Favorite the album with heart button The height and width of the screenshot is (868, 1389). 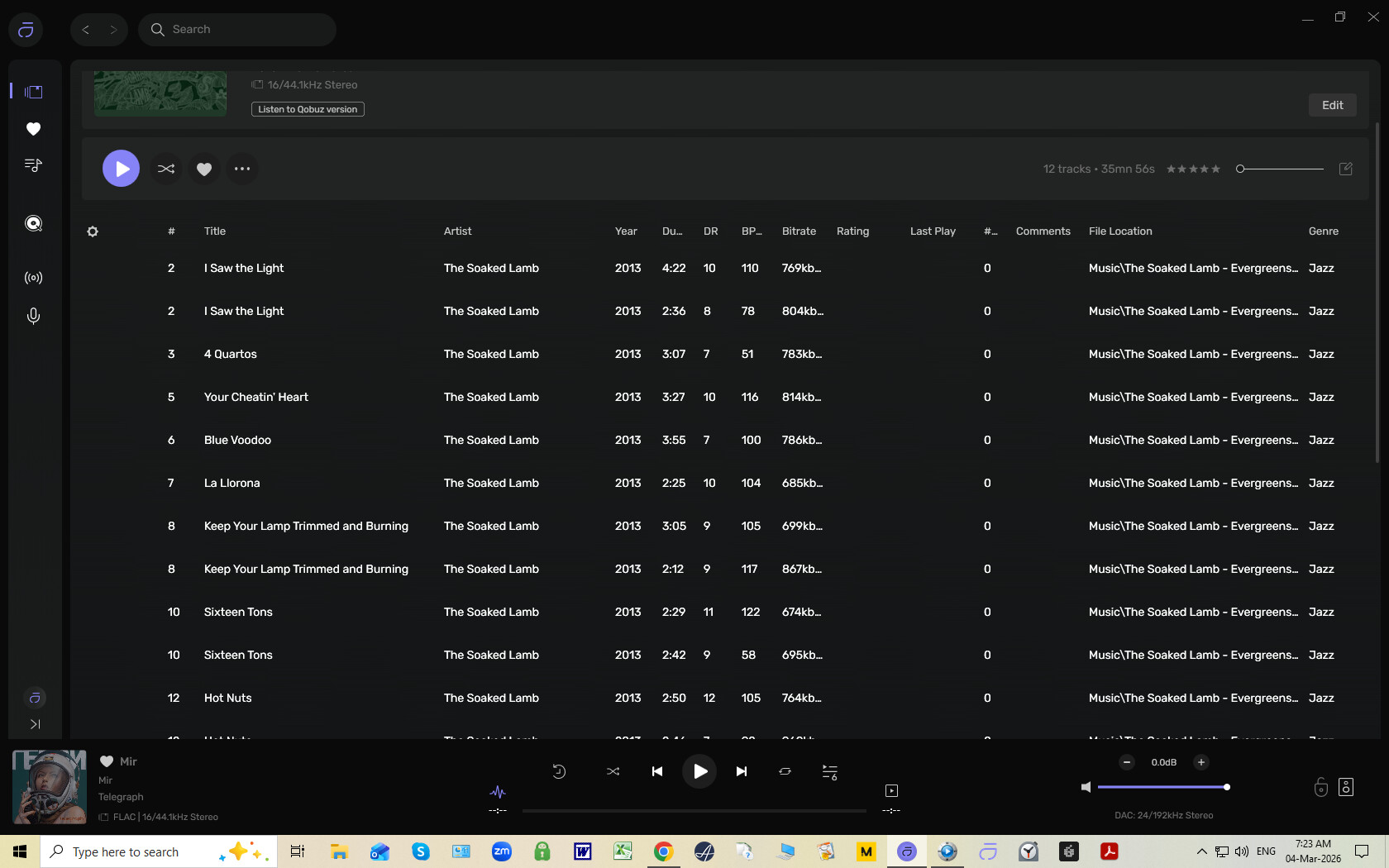coord(204,169)
